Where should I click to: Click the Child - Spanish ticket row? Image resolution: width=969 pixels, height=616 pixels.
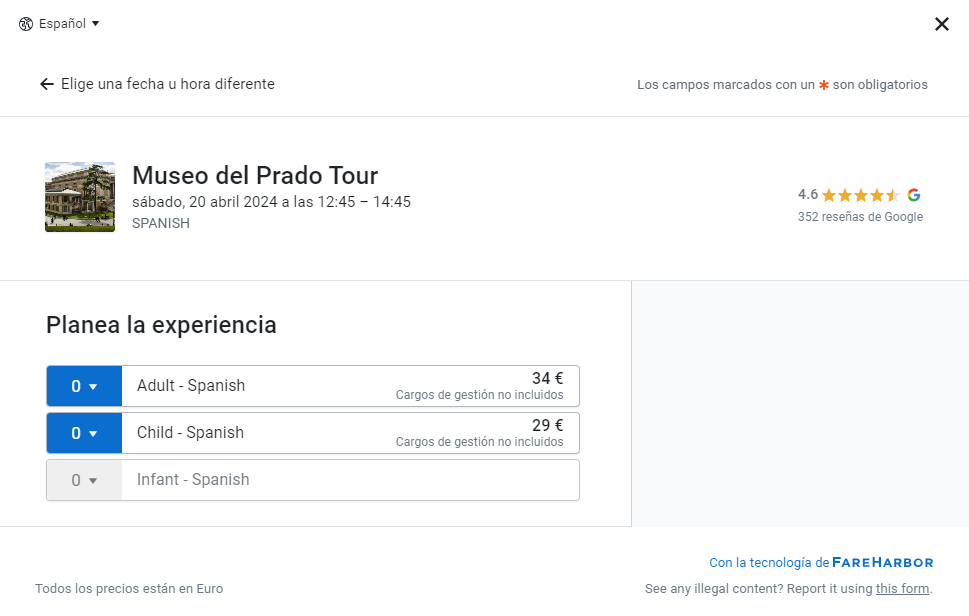point(350,433)
